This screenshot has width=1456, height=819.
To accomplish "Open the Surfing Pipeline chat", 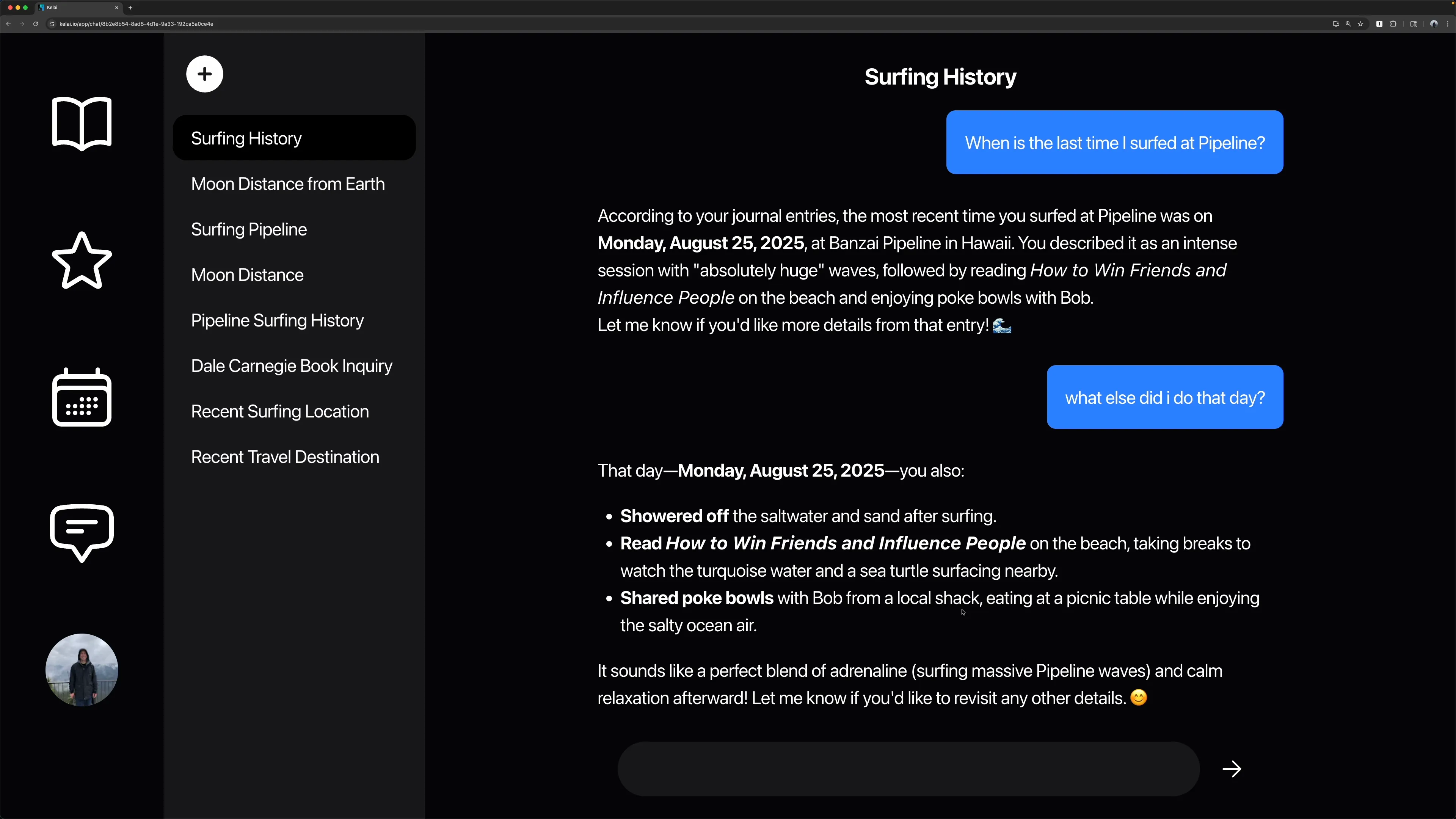I will [249, 229].
